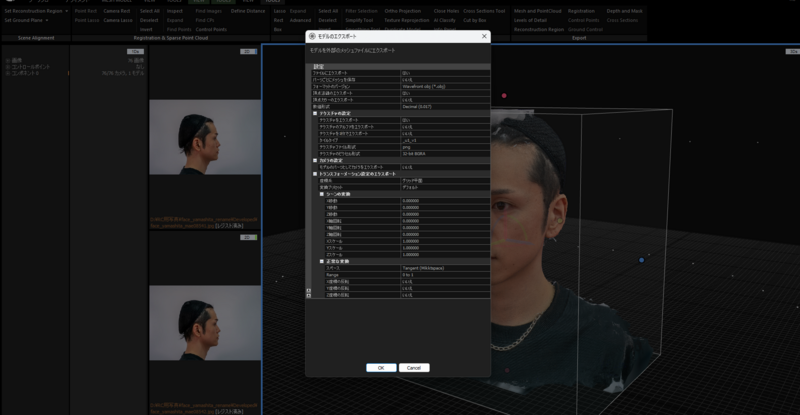Expand the コントロールポイント tree item
The width and height of the screenshot is (800, 415).
click(x=8, y=66)
